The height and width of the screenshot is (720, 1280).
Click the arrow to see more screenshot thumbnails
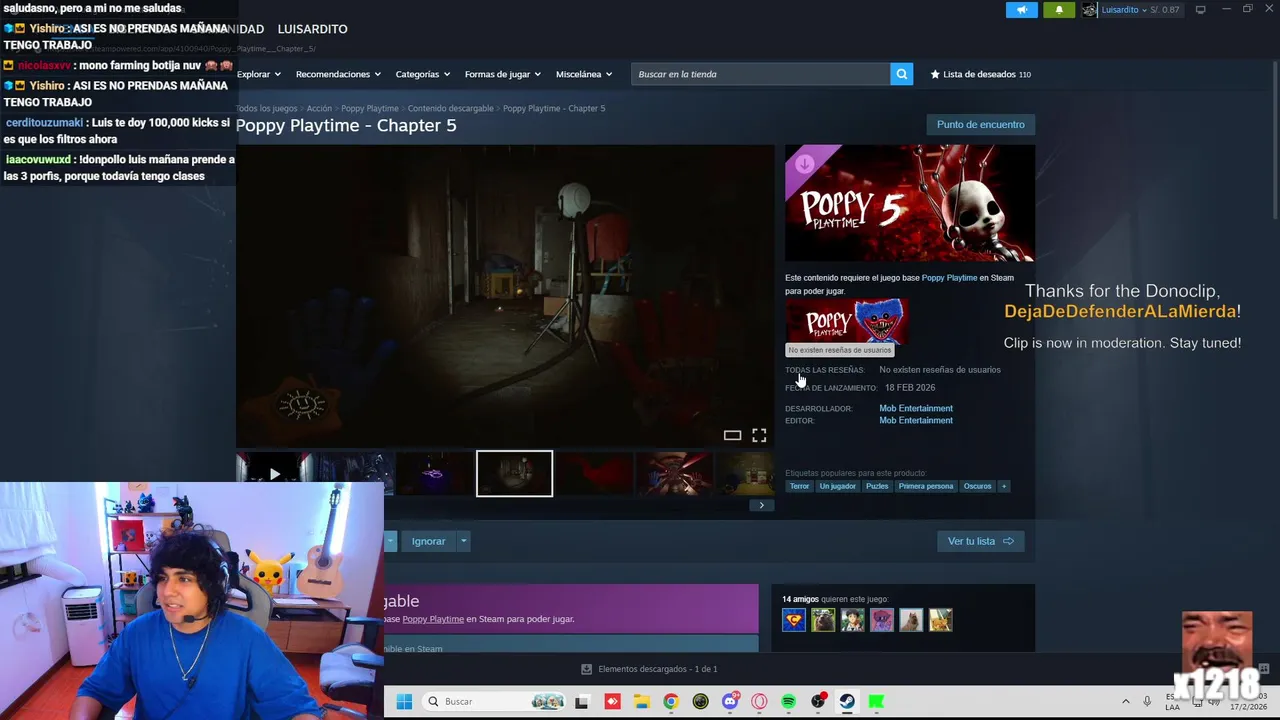click(x=761, y=505)
